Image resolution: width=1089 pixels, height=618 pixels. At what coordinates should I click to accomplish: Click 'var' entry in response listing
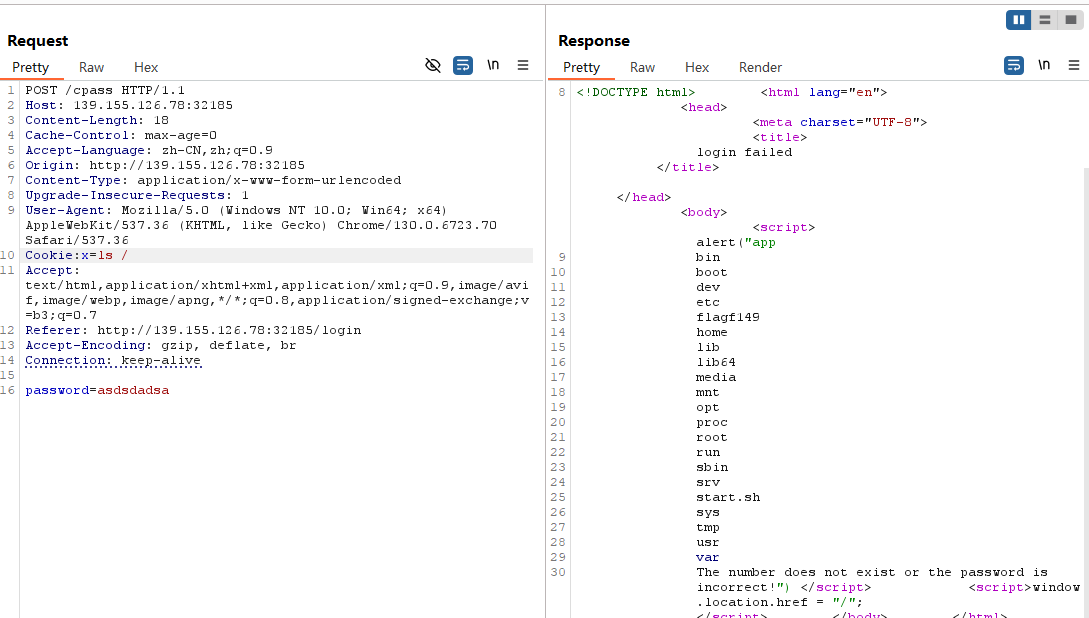(708, 558)
